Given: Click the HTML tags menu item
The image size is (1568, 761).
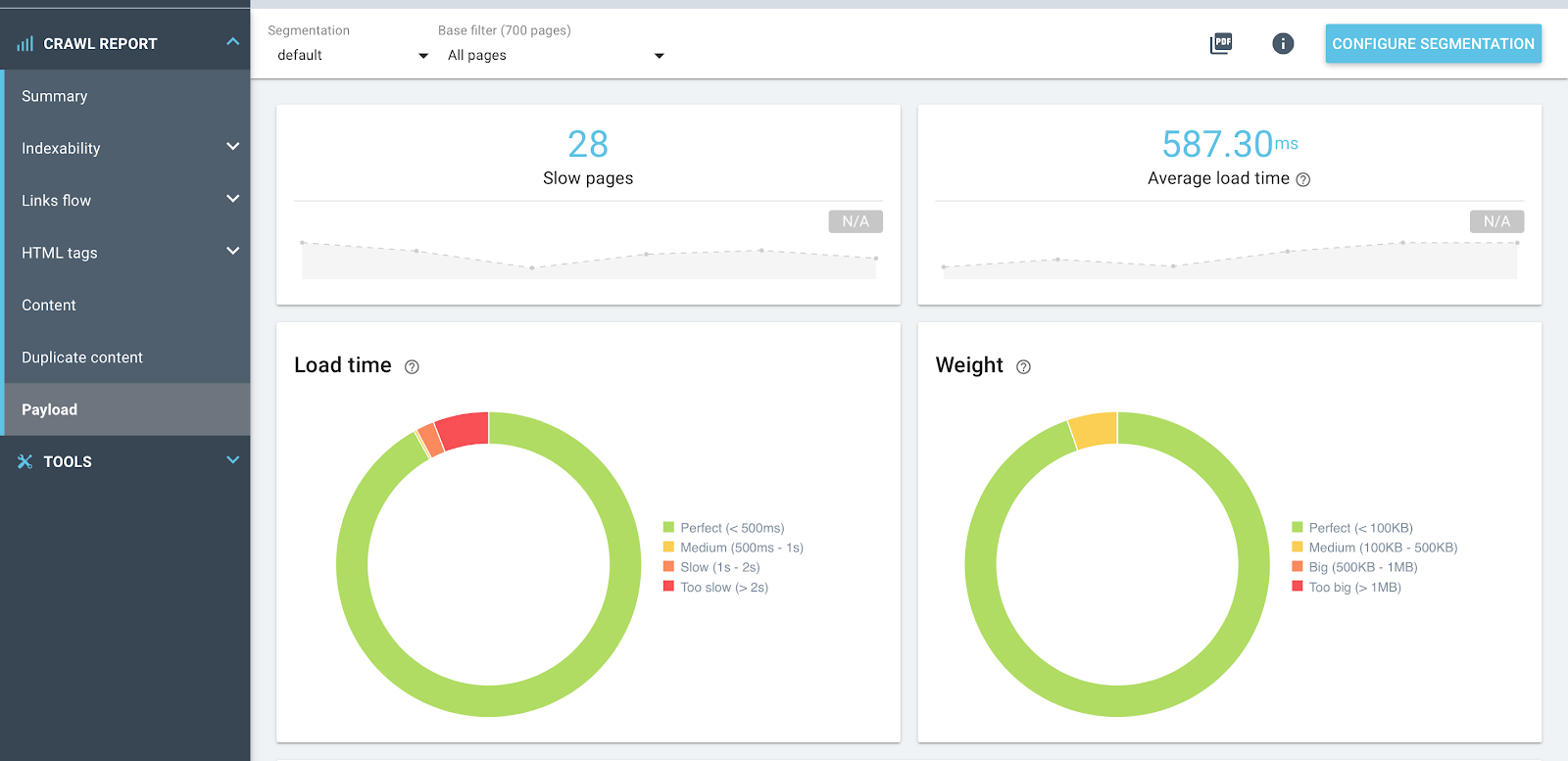Looking at the screenshot, I should click(60, 253).
